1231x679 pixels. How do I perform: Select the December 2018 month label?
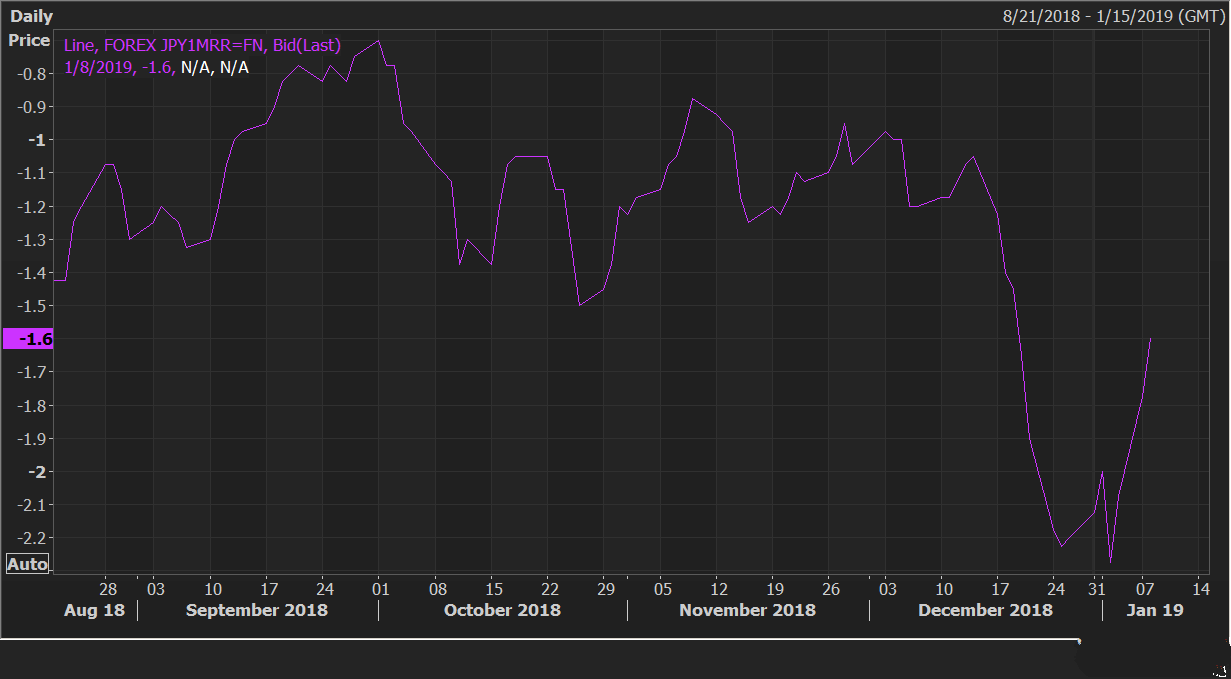point(985,610)
